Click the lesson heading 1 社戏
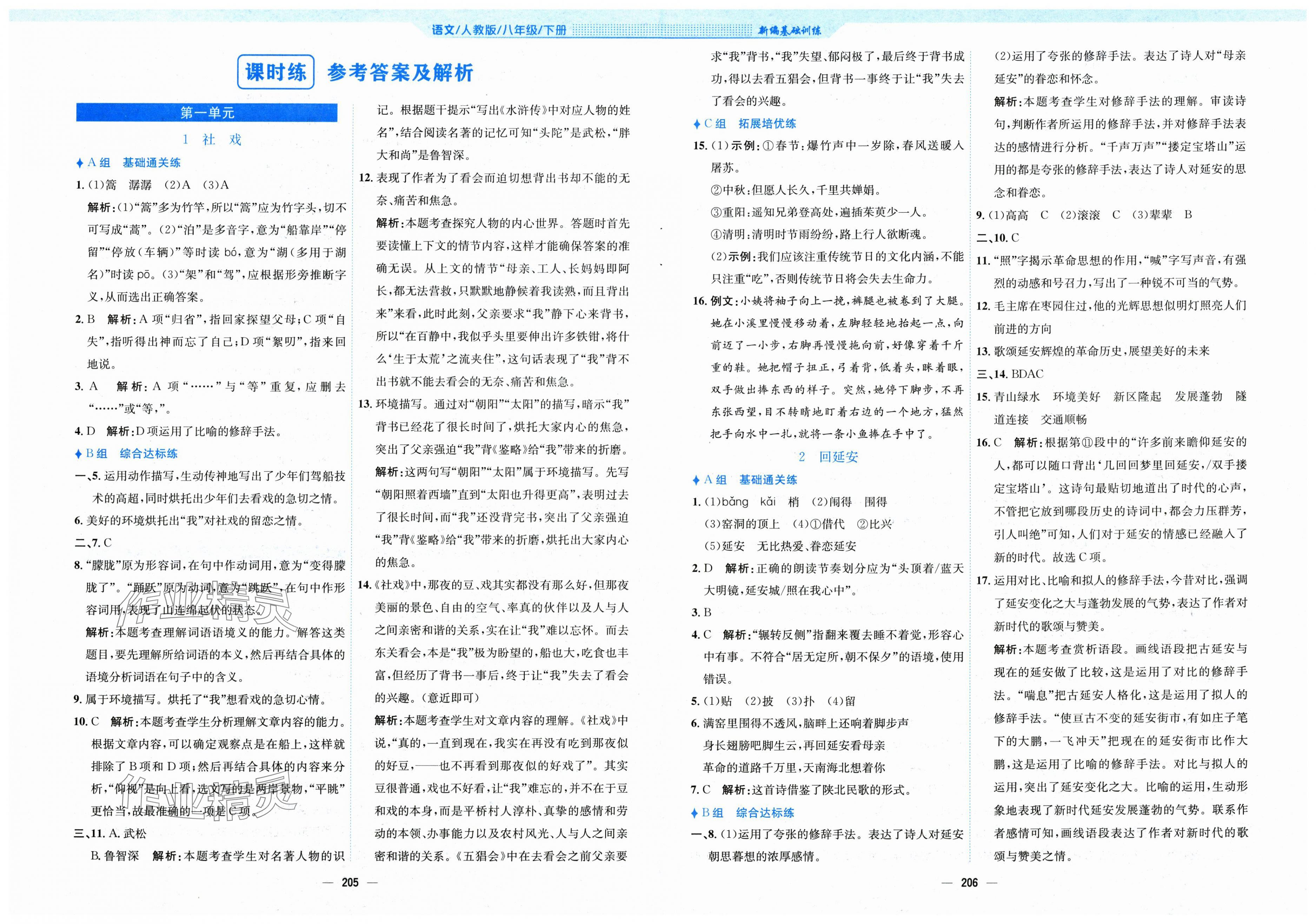Image resolution: width=1316 pixels, height=924 pixels. pos(212,139)
